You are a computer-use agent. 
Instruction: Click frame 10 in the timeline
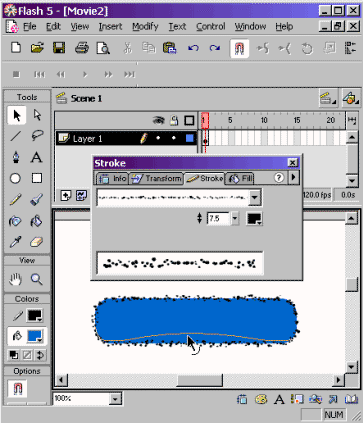click(263, 138)
